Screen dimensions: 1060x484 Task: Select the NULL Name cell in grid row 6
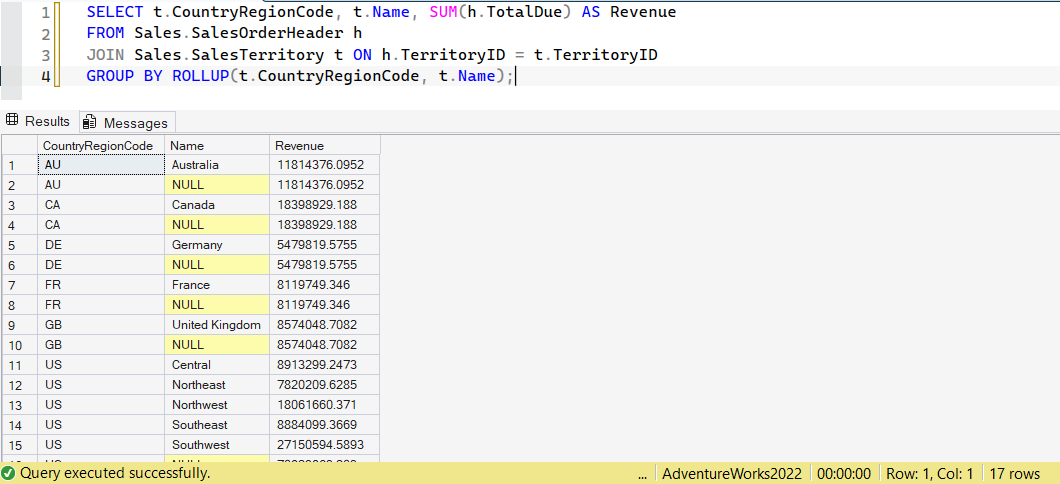(x=217, y=264)
